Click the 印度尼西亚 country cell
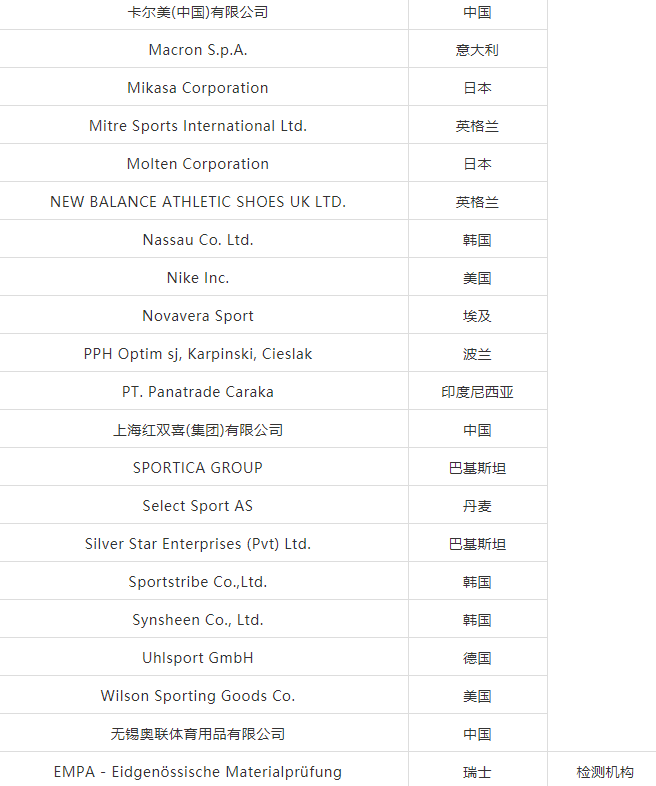 coord(478,392)
